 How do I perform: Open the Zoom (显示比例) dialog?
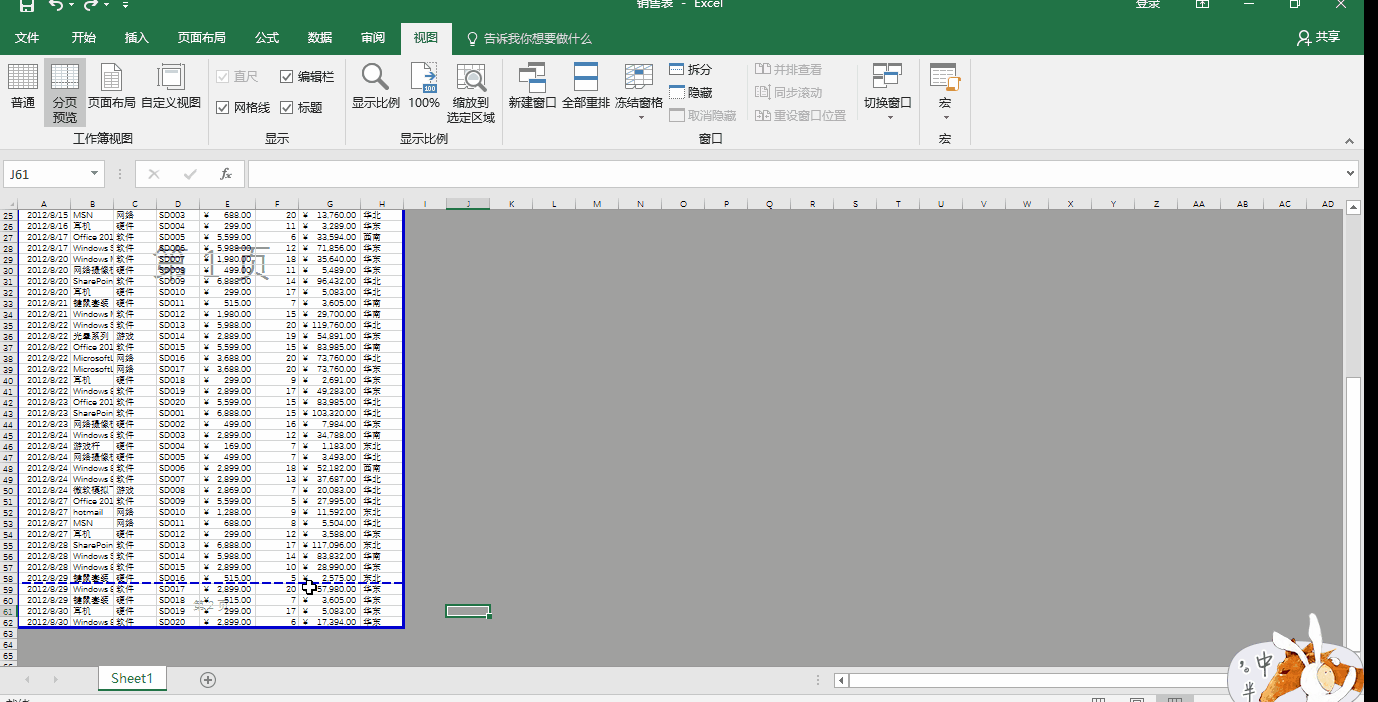click(375, 86)
